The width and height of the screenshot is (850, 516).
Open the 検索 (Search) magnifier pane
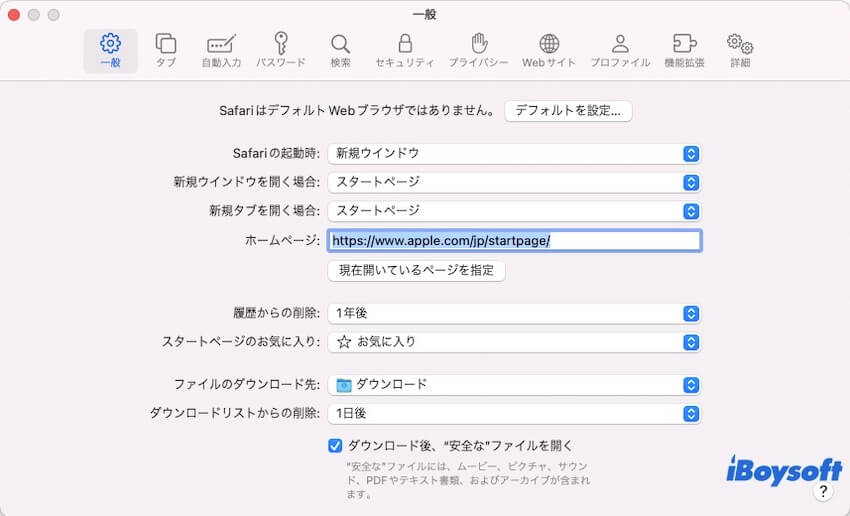340,51
